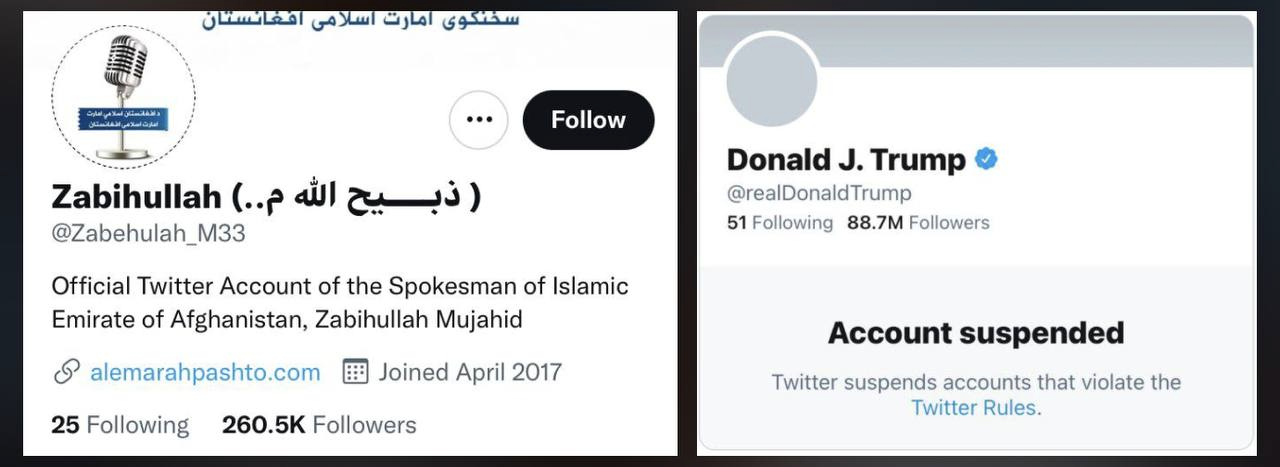Click the @Zabehulah_M33 handle

148,233
